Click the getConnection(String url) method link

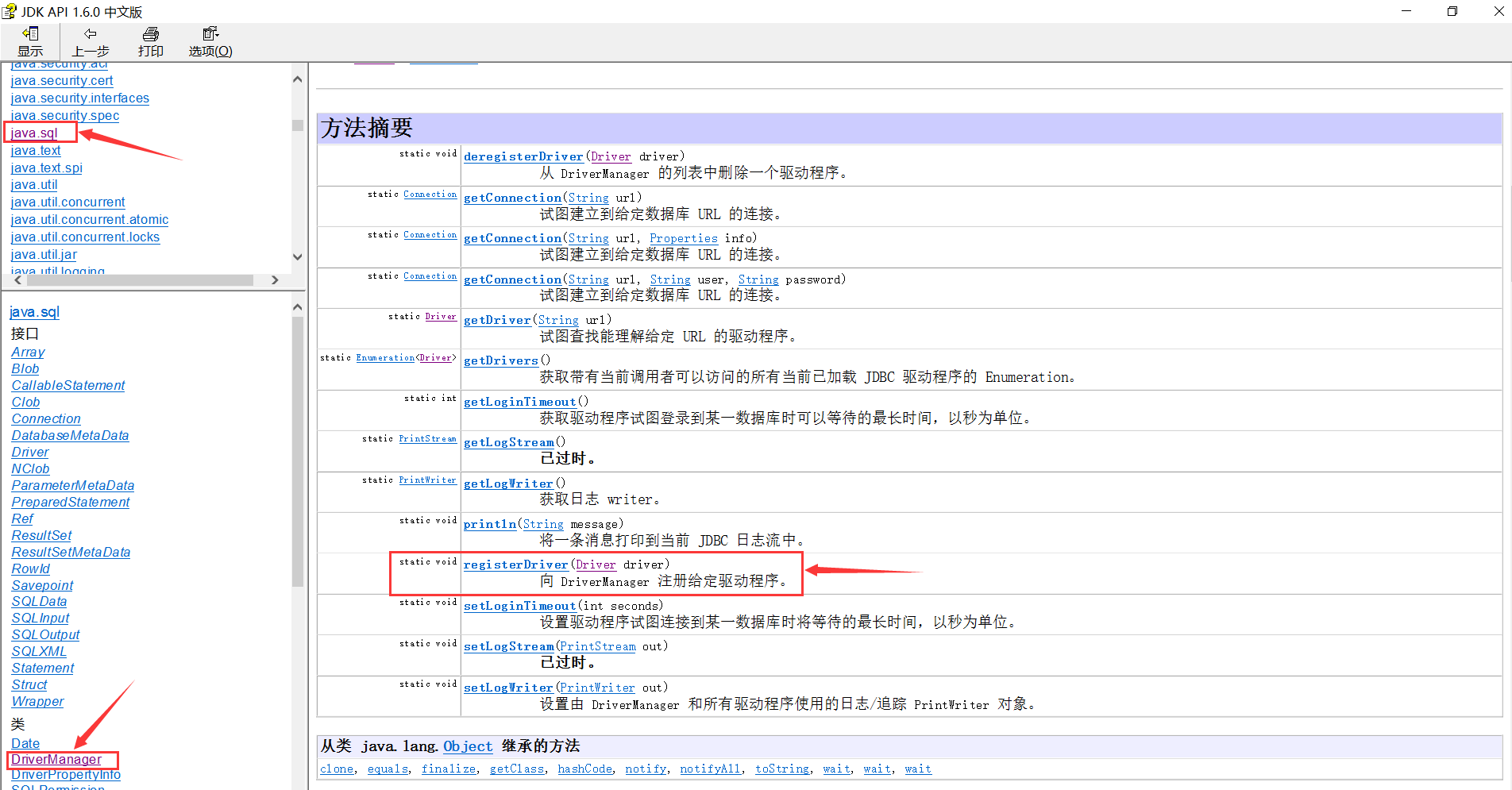click(x=512, y=197)
